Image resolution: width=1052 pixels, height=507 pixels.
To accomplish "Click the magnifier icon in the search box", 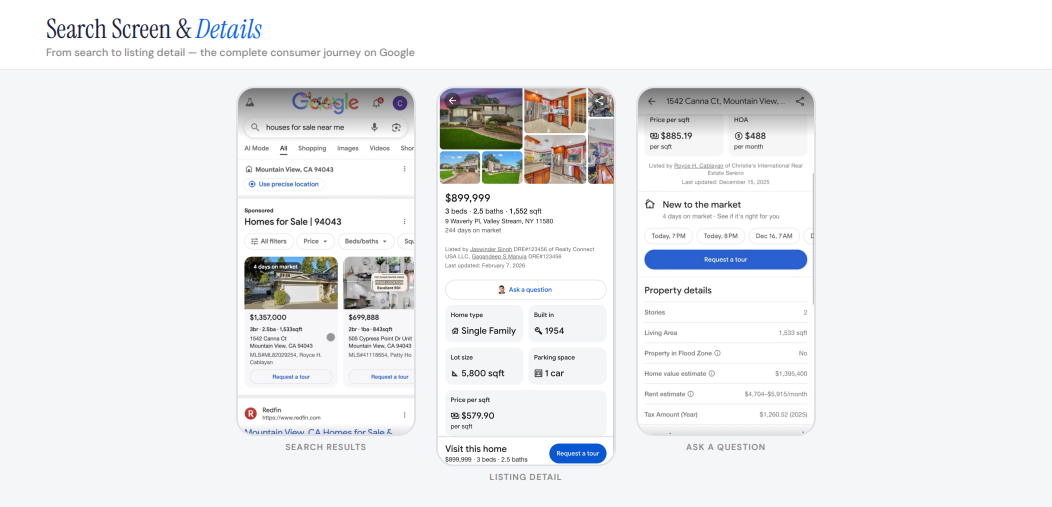I will (x=255, y=127).
